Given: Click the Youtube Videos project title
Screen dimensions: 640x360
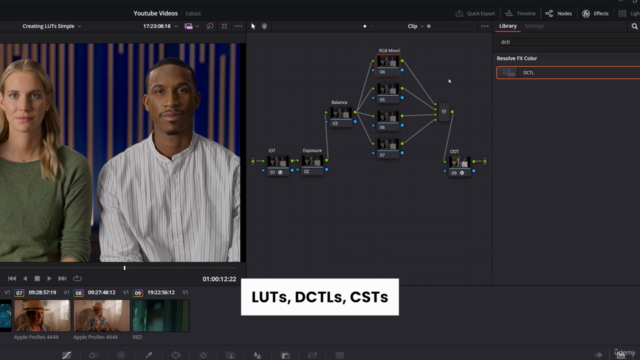Looking at the screenshot, I should (156, 13).
